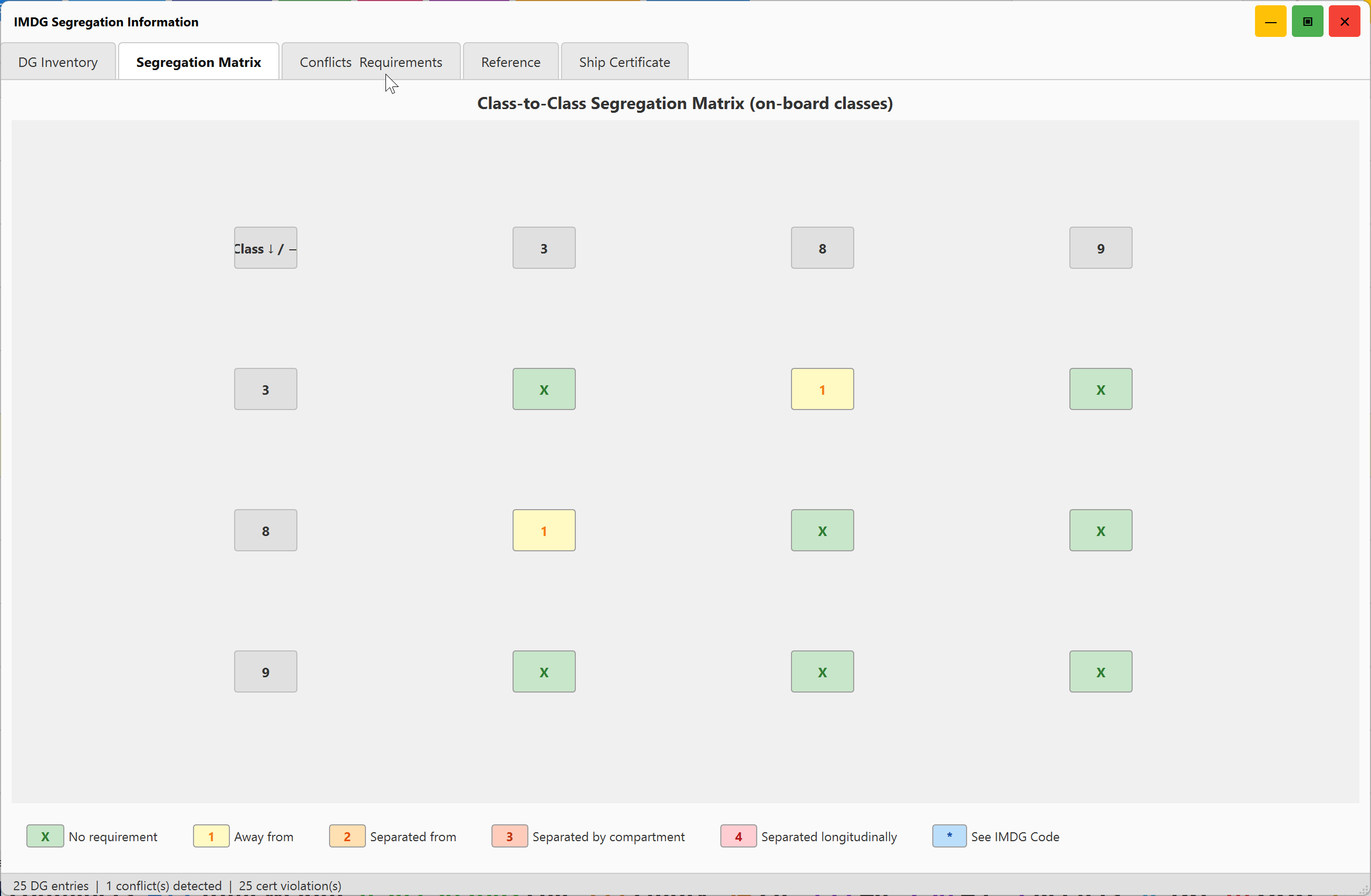Select column header for class 8
Image resolution: width=1371 pixels, height=896 pixels.
[822, 248]
